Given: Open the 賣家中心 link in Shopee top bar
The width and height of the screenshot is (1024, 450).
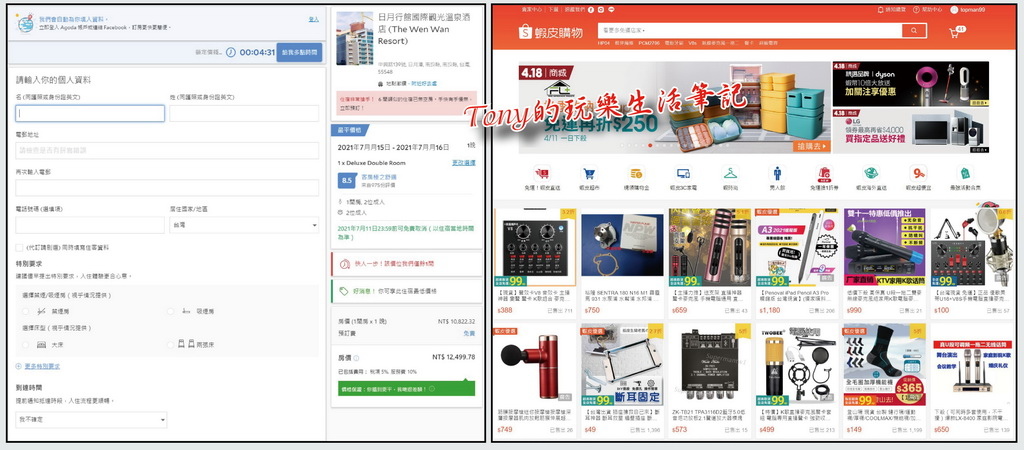Looking at the screenshot, I should 532,10.
